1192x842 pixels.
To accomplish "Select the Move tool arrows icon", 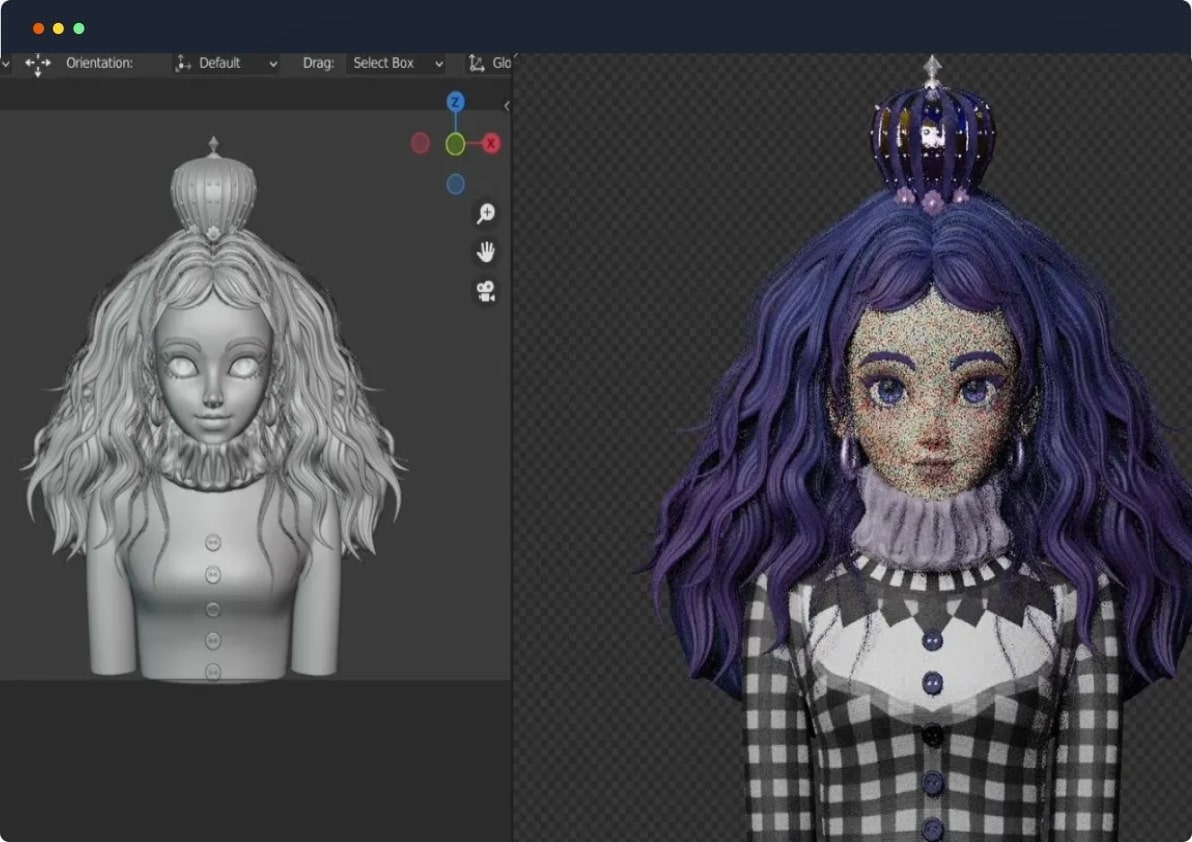I will [x=37, y=64].
